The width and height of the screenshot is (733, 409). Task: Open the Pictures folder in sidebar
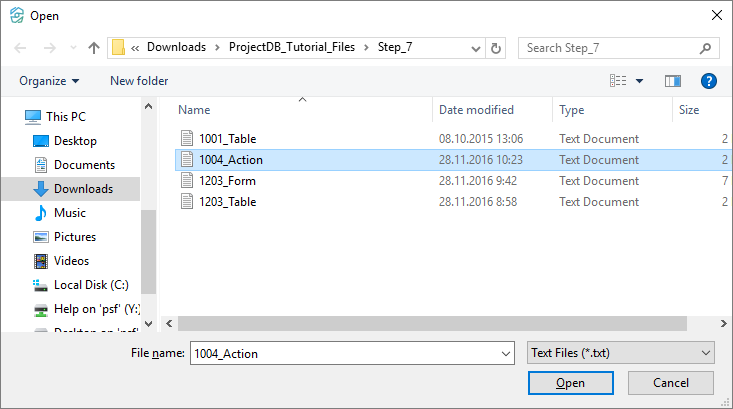[x=74, y=237]
